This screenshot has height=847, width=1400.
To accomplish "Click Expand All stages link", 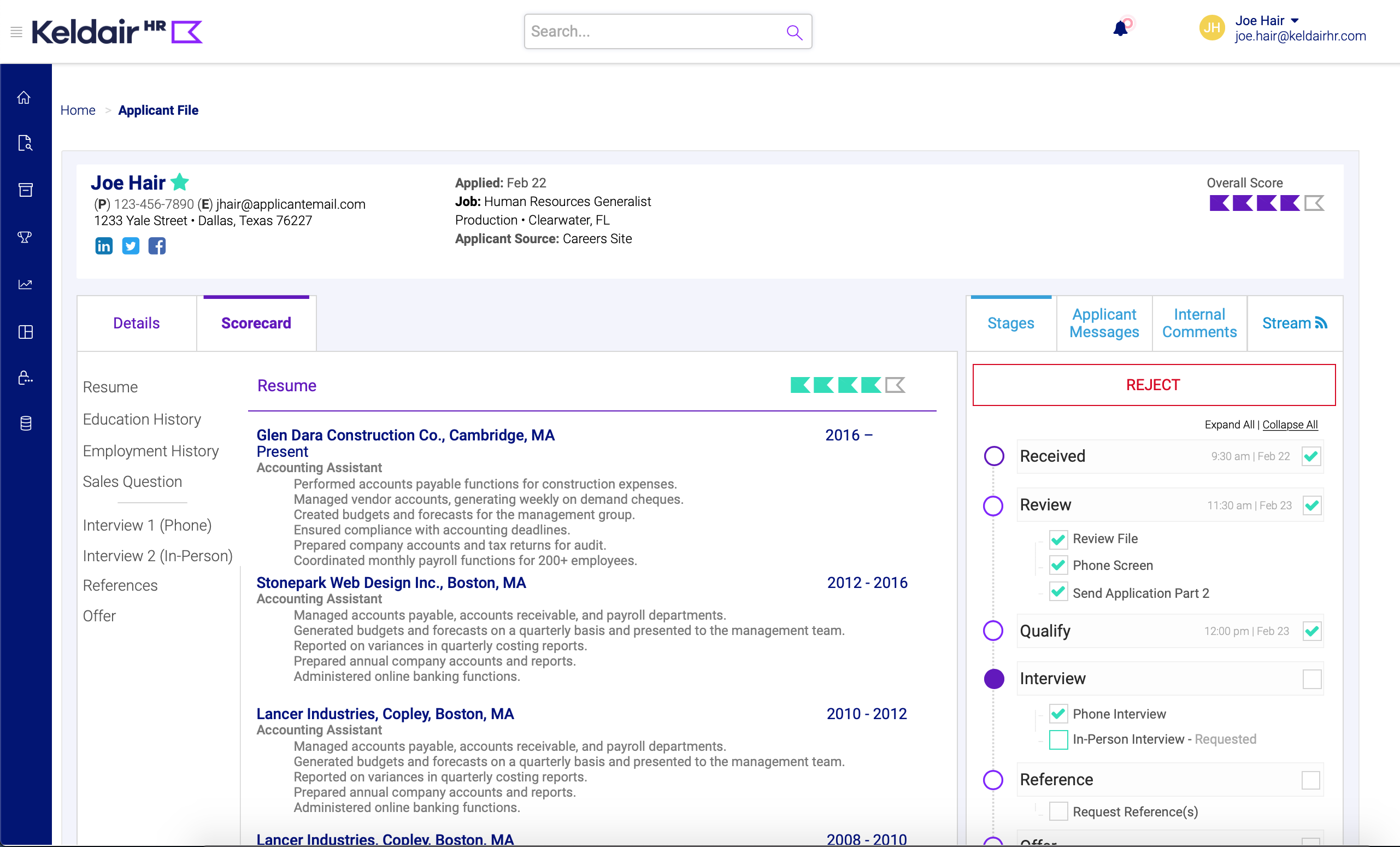I will point(1229,425).
